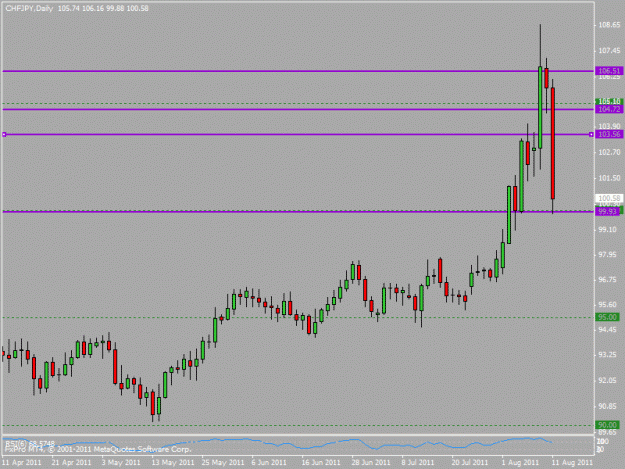Image resolution: width=625 pixels, height=469 pixels.
Task: Click the OHLC values 105.74 106.16 99.88 100.58
Action: click(103, 8)
